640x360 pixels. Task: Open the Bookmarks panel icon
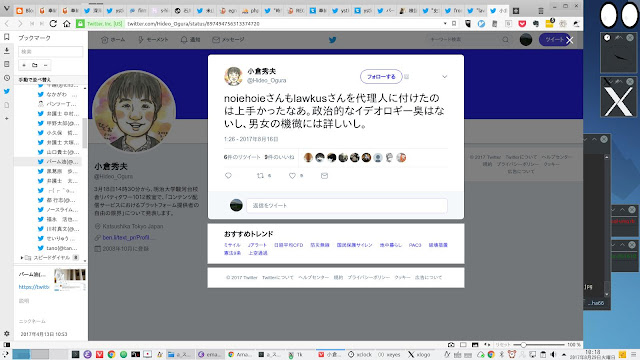(7, 37)
